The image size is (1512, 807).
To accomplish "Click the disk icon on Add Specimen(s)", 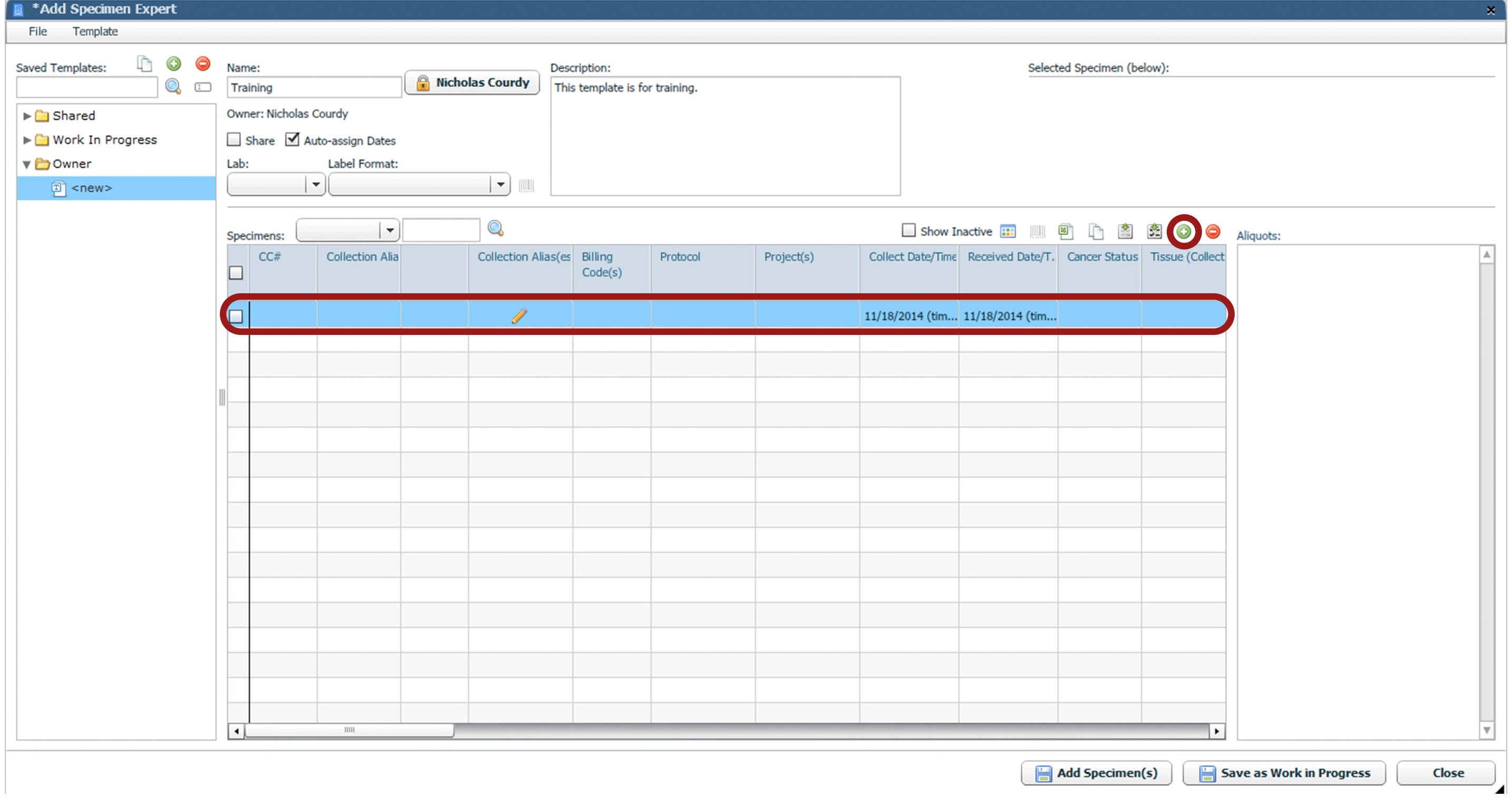I will pyautogui.click(x=1044, y=774).
